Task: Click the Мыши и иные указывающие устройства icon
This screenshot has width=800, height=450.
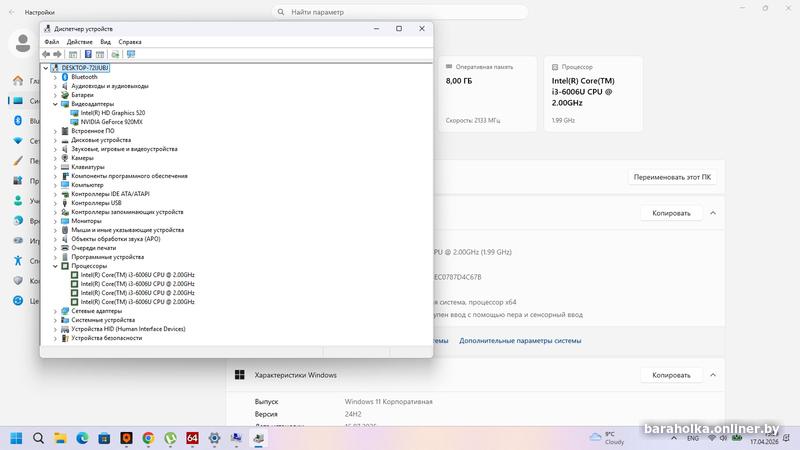Action: pyautogui.click(x=65, y=230)
